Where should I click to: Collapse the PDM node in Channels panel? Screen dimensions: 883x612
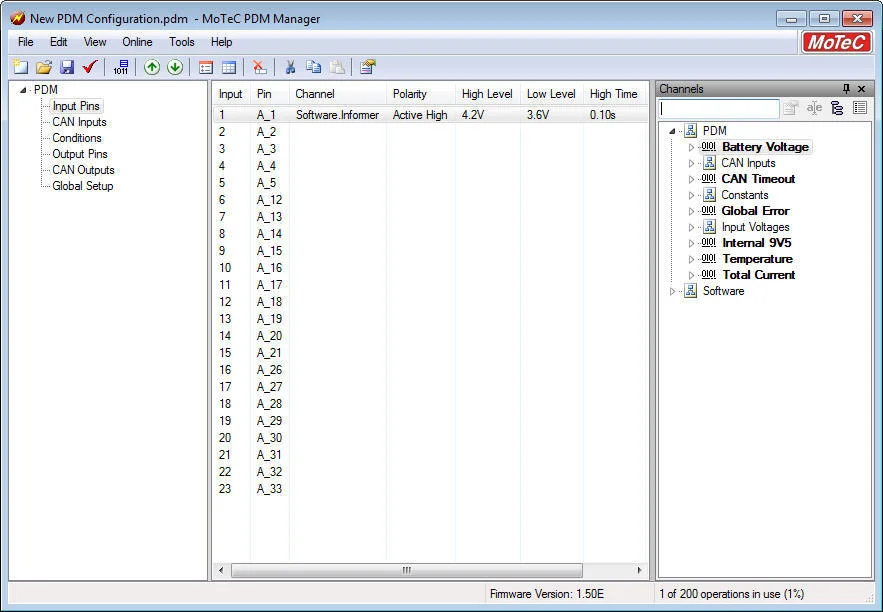pos(672,131)
